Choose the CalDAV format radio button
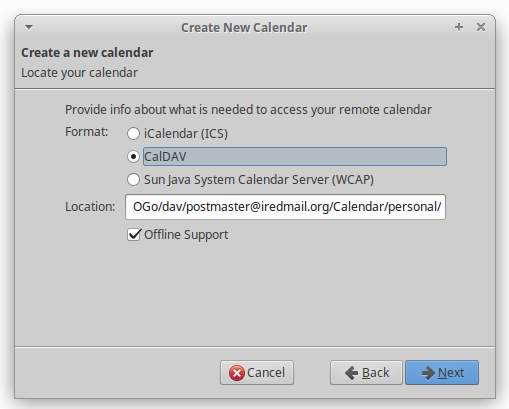 click(133, 157)
